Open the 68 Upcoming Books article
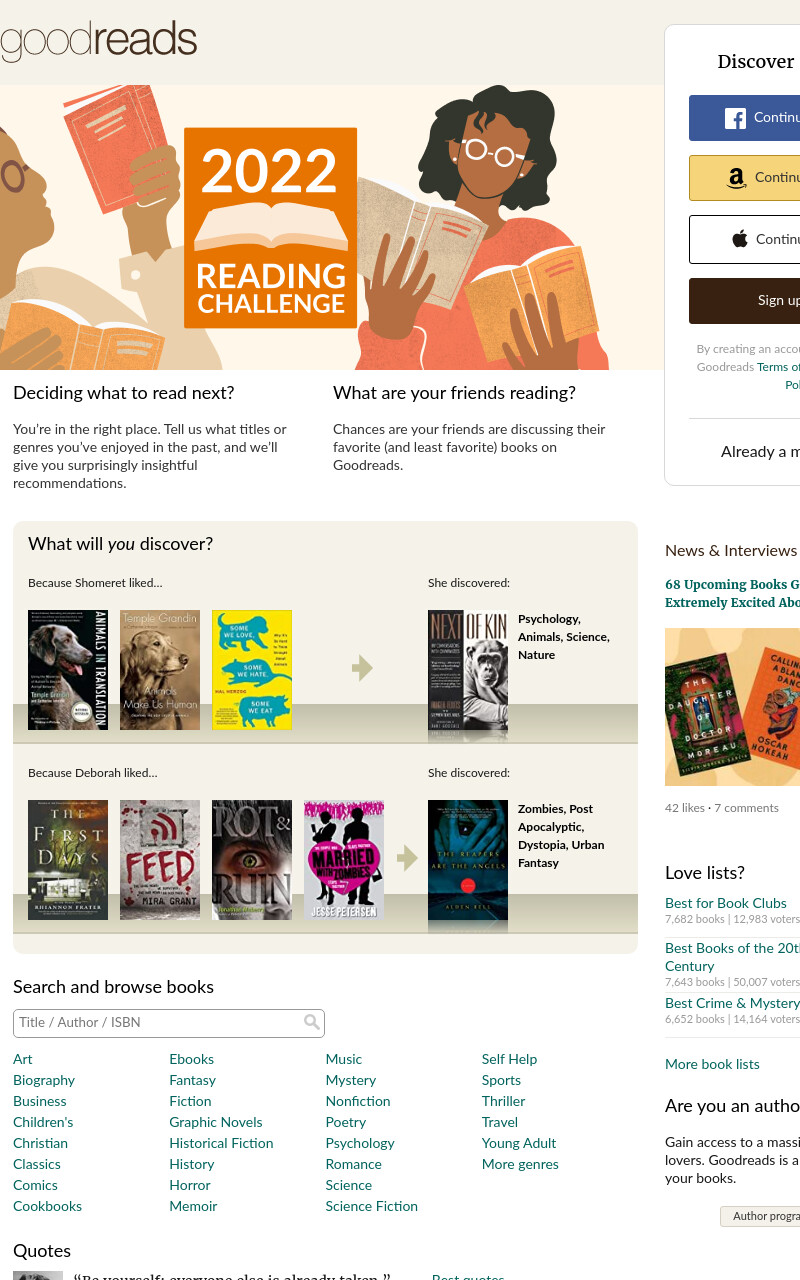The height and width of the screenshot is (1280, 800). pos(732,593)
